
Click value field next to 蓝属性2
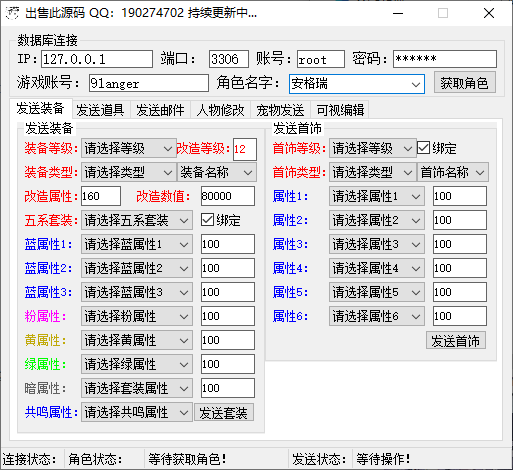pos(228,268)
